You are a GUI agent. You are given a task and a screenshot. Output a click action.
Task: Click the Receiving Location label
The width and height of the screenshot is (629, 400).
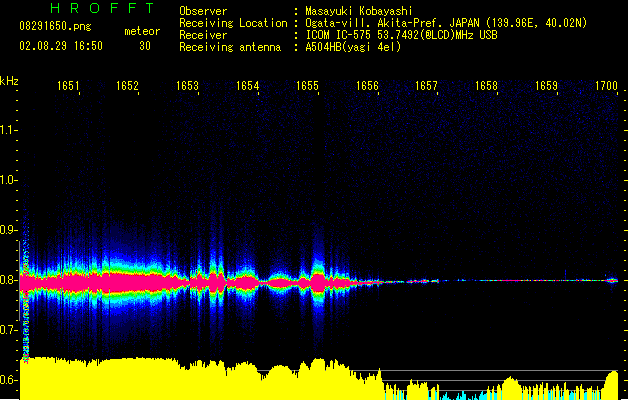coord(233,23)
